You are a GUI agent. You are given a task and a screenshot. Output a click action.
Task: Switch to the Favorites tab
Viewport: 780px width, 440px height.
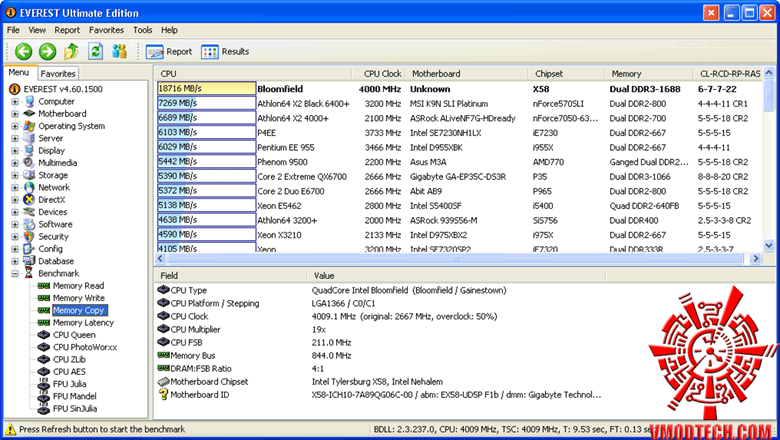point(58,73)
